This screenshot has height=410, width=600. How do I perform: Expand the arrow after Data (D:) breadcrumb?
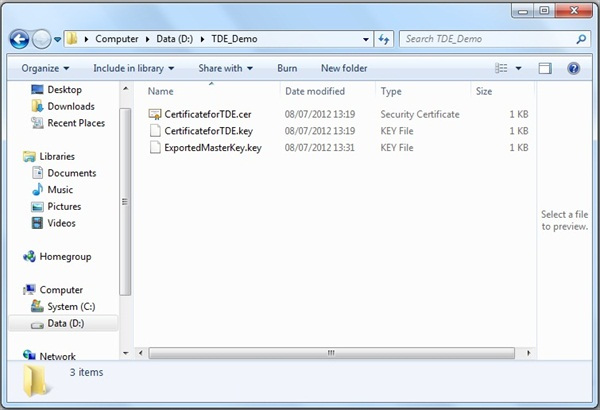click(202, 39)
